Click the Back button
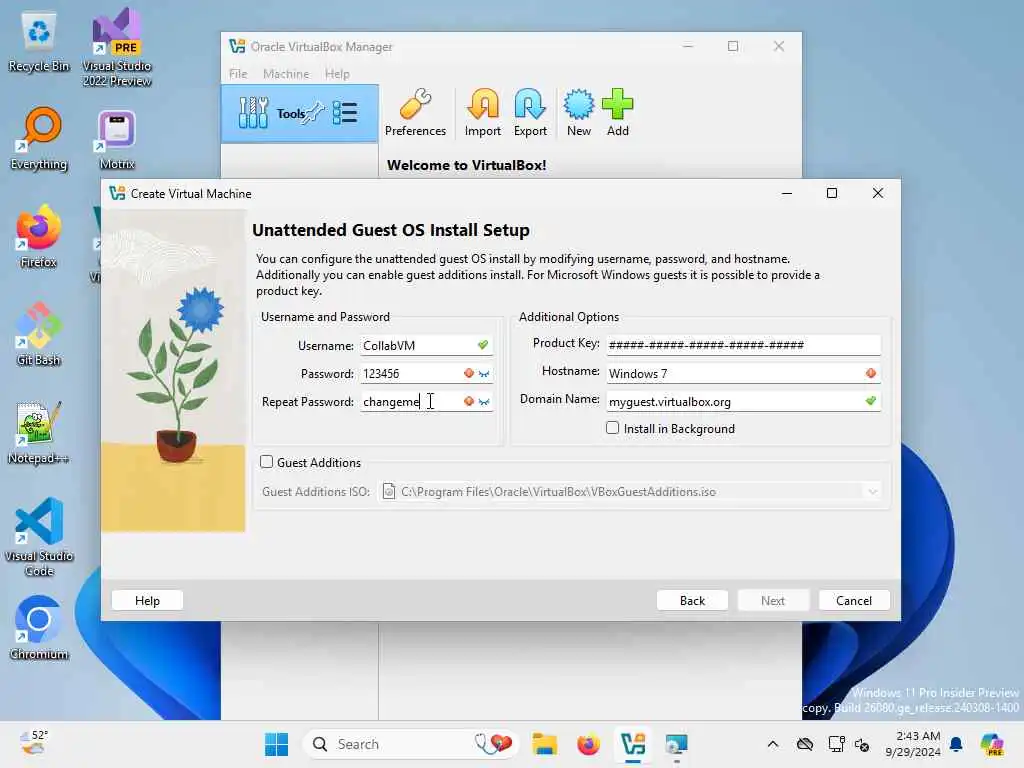Viewport: 1024px width, 768px height. pyautogui.click(x=692, y=601)
